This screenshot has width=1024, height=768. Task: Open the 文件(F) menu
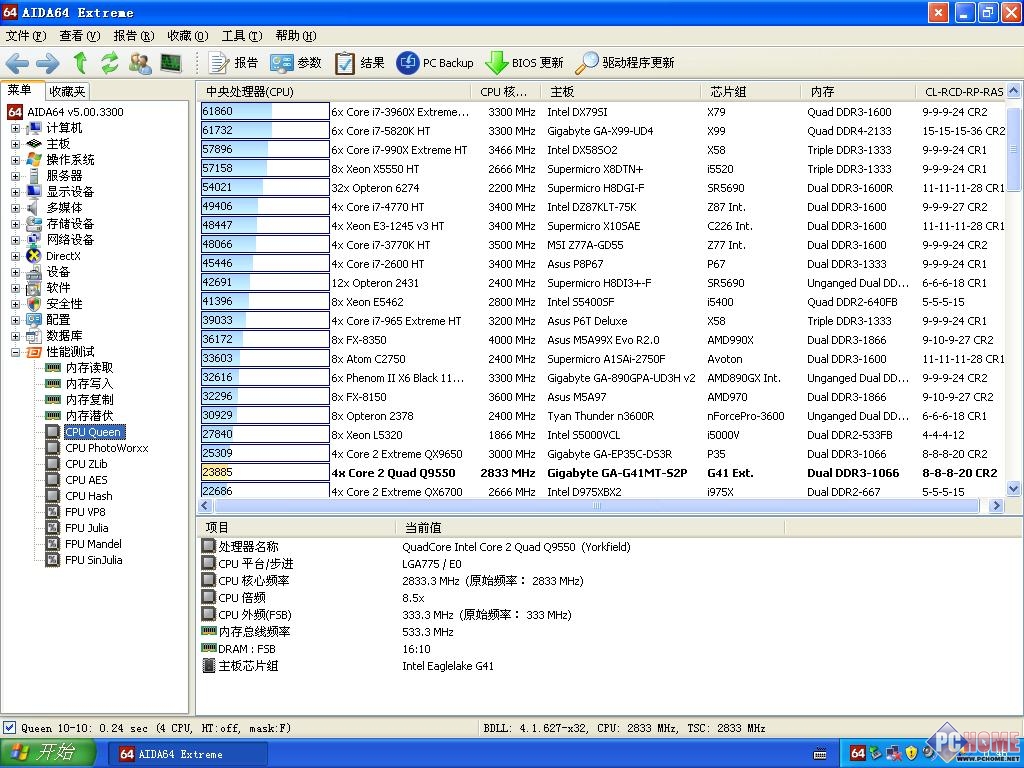[x=26, y=36]
